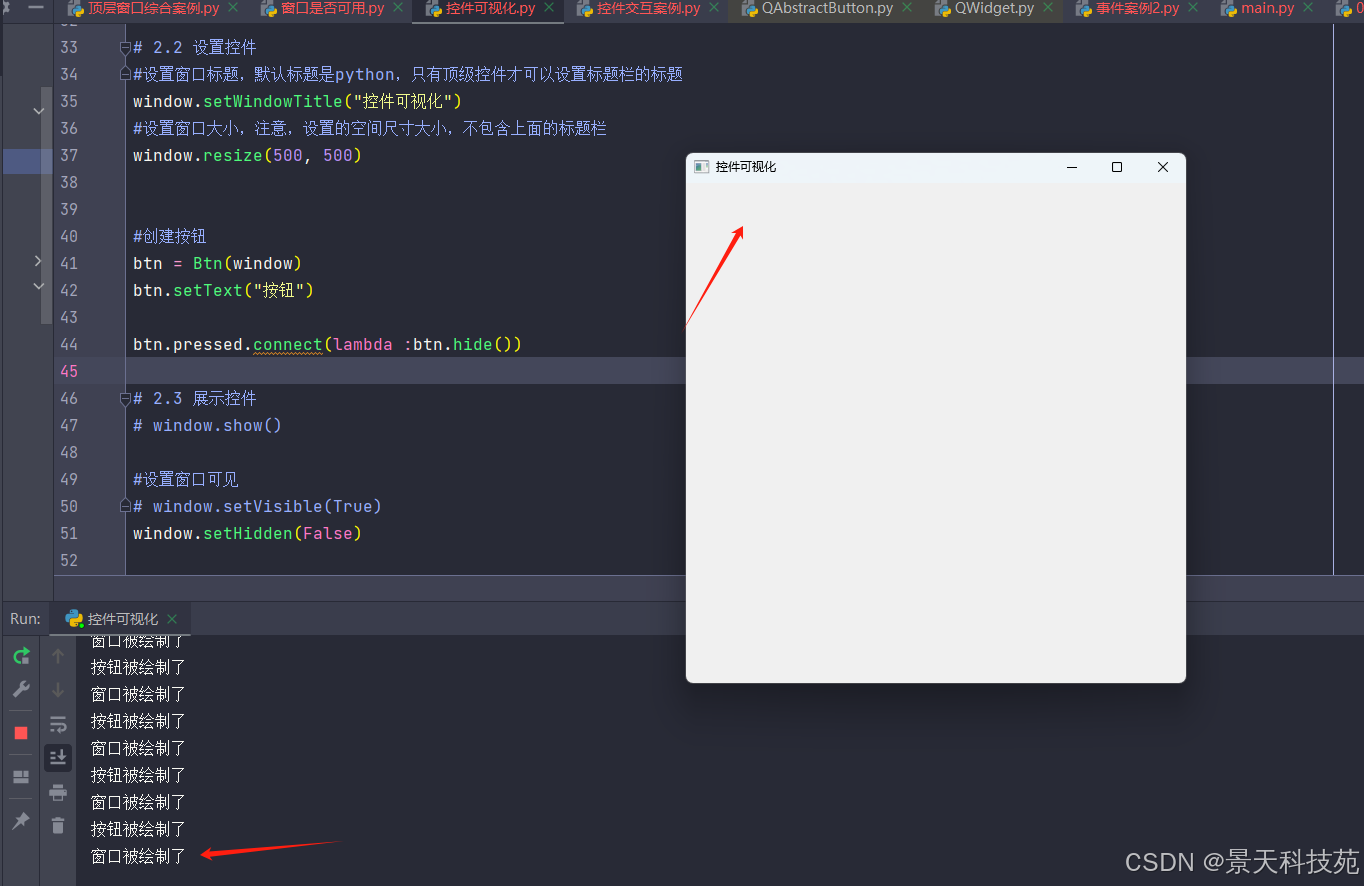Close the 控件可视化 application window
This screenshot has width=1364, height=886.
1163,167
